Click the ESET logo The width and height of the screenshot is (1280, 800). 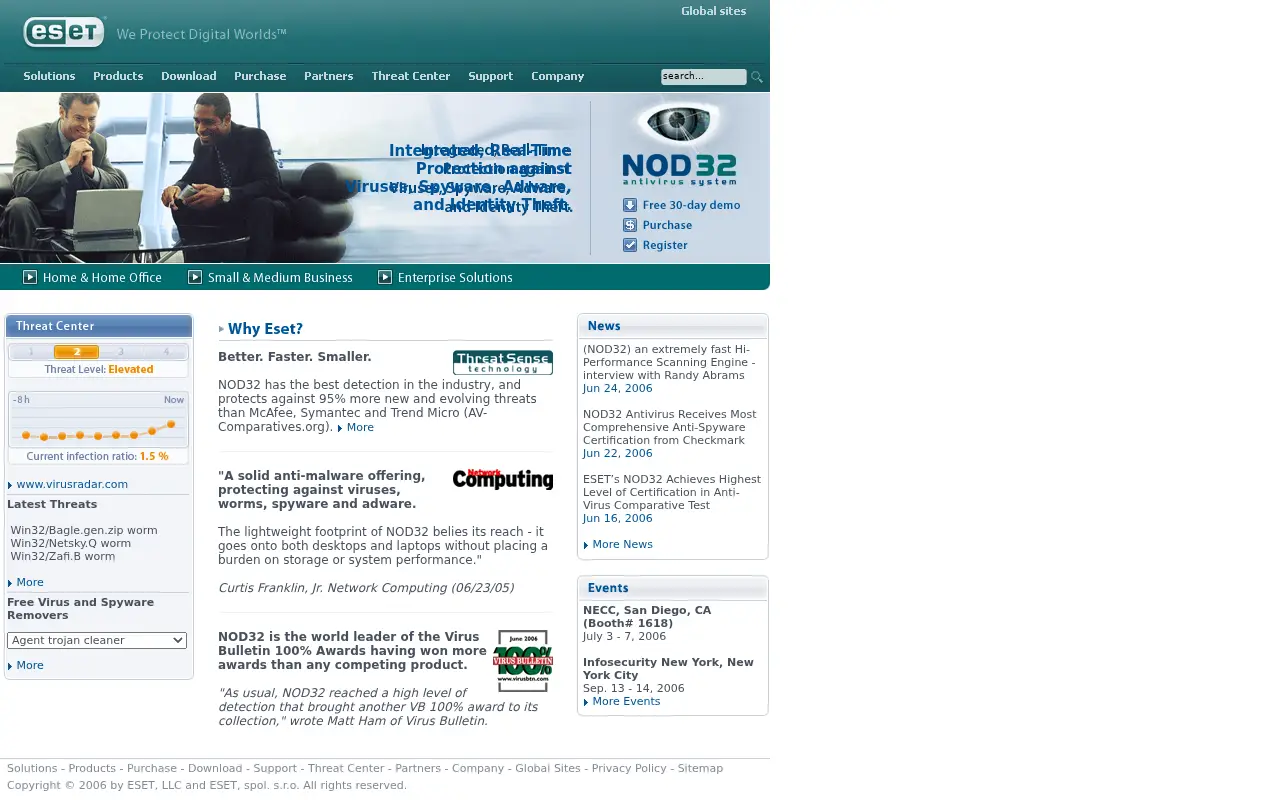[x=64, y=32]
